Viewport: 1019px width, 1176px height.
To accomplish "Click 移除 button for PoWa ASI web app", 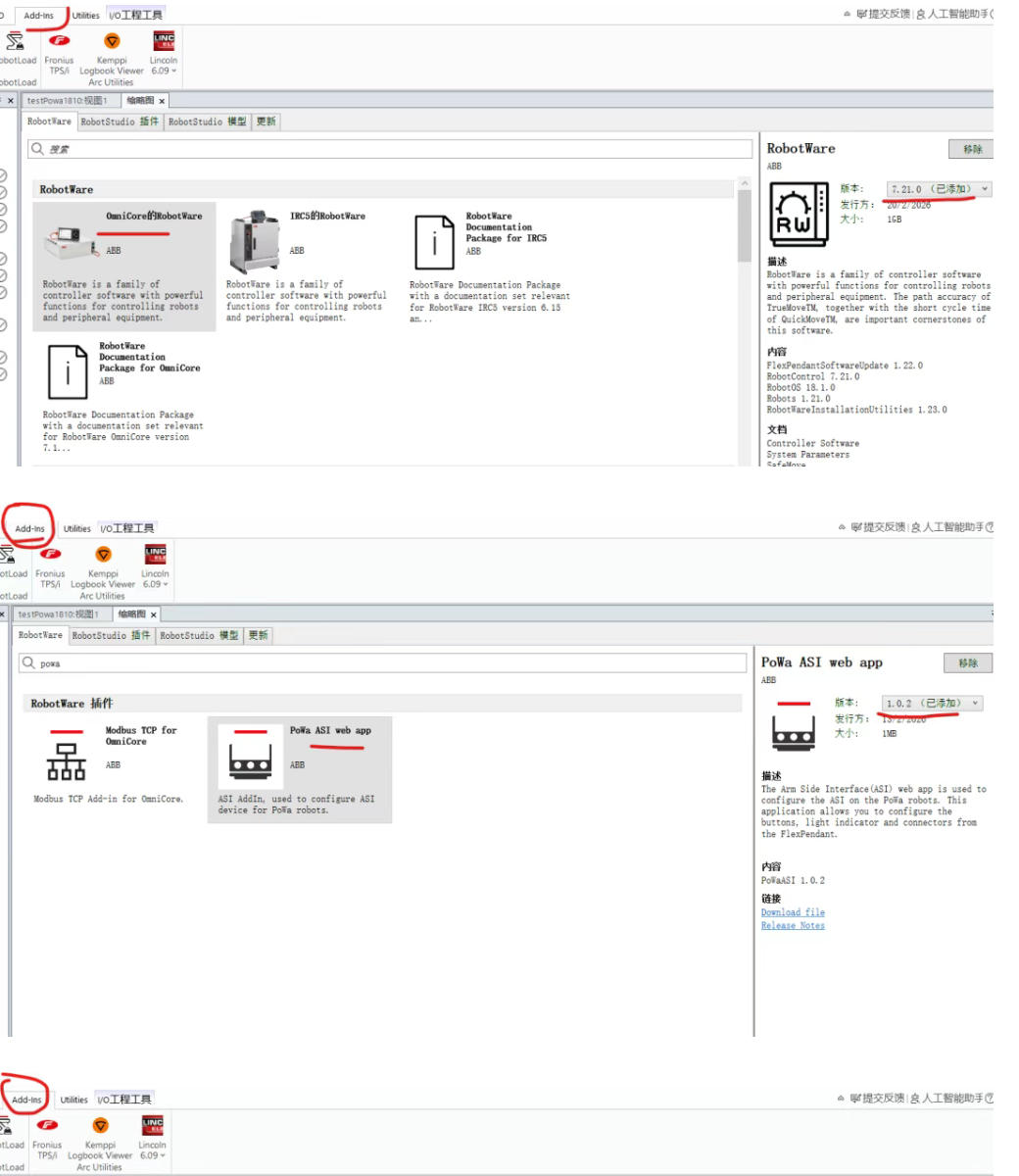I will [968, 663].
